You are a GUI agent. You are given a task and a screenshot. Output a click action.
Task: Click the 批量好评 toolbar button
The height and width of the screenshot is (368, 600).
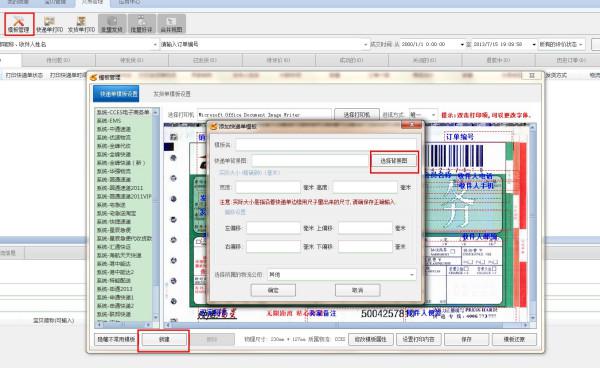coord(142,24)
